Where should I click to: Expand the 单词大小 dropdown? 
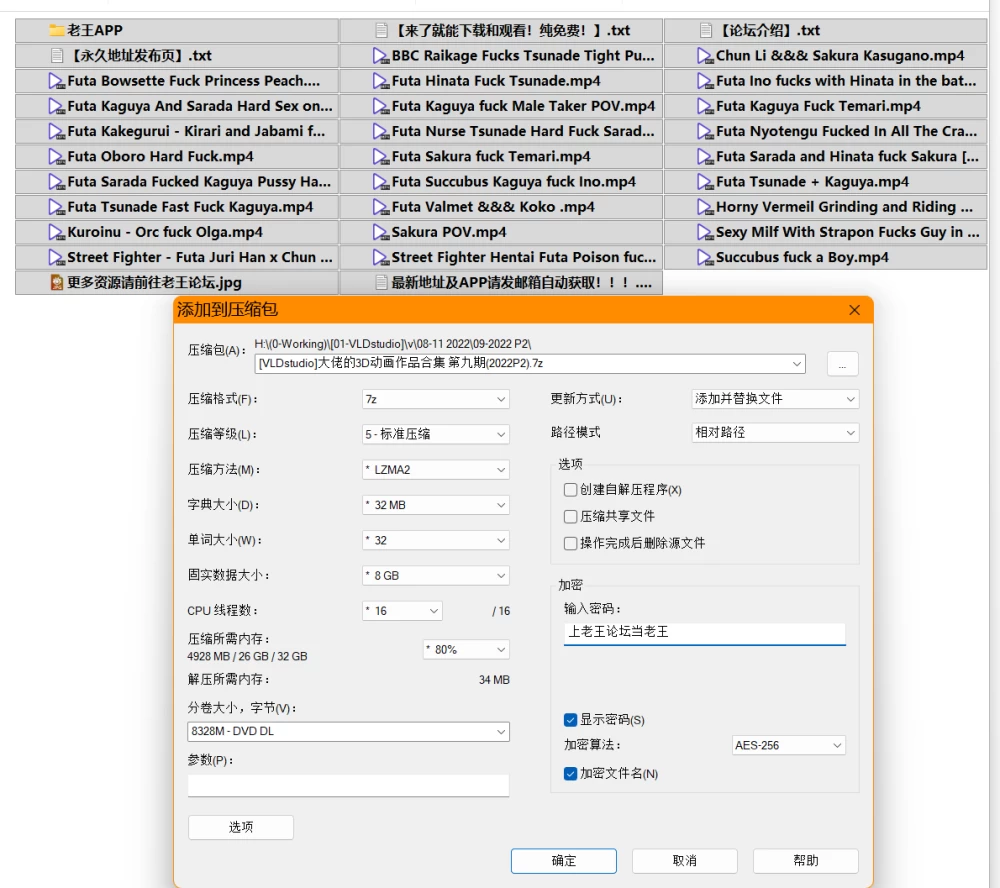pyautogui.click(x=436, y=540)
